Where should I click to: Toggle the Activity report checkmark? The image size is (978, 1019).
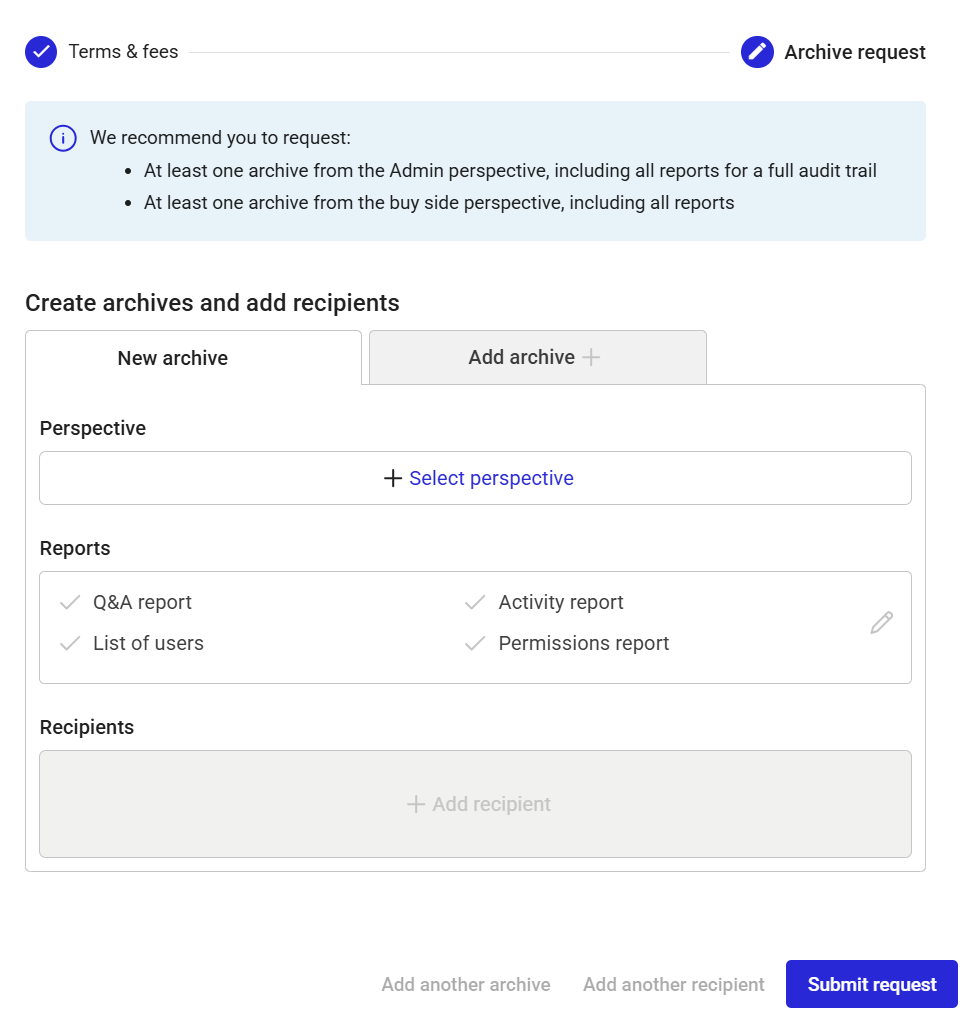point(475,602)
